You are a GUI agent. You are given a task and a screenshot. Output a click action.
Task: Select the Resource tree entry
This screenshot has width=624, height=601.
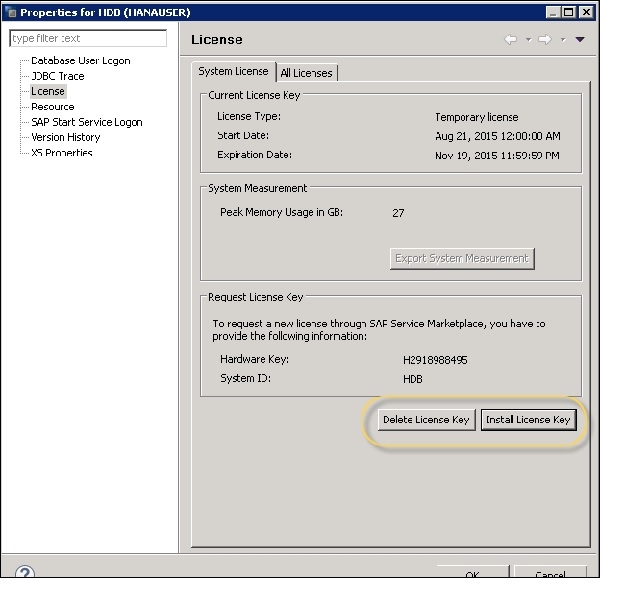[x=52, y=107]
